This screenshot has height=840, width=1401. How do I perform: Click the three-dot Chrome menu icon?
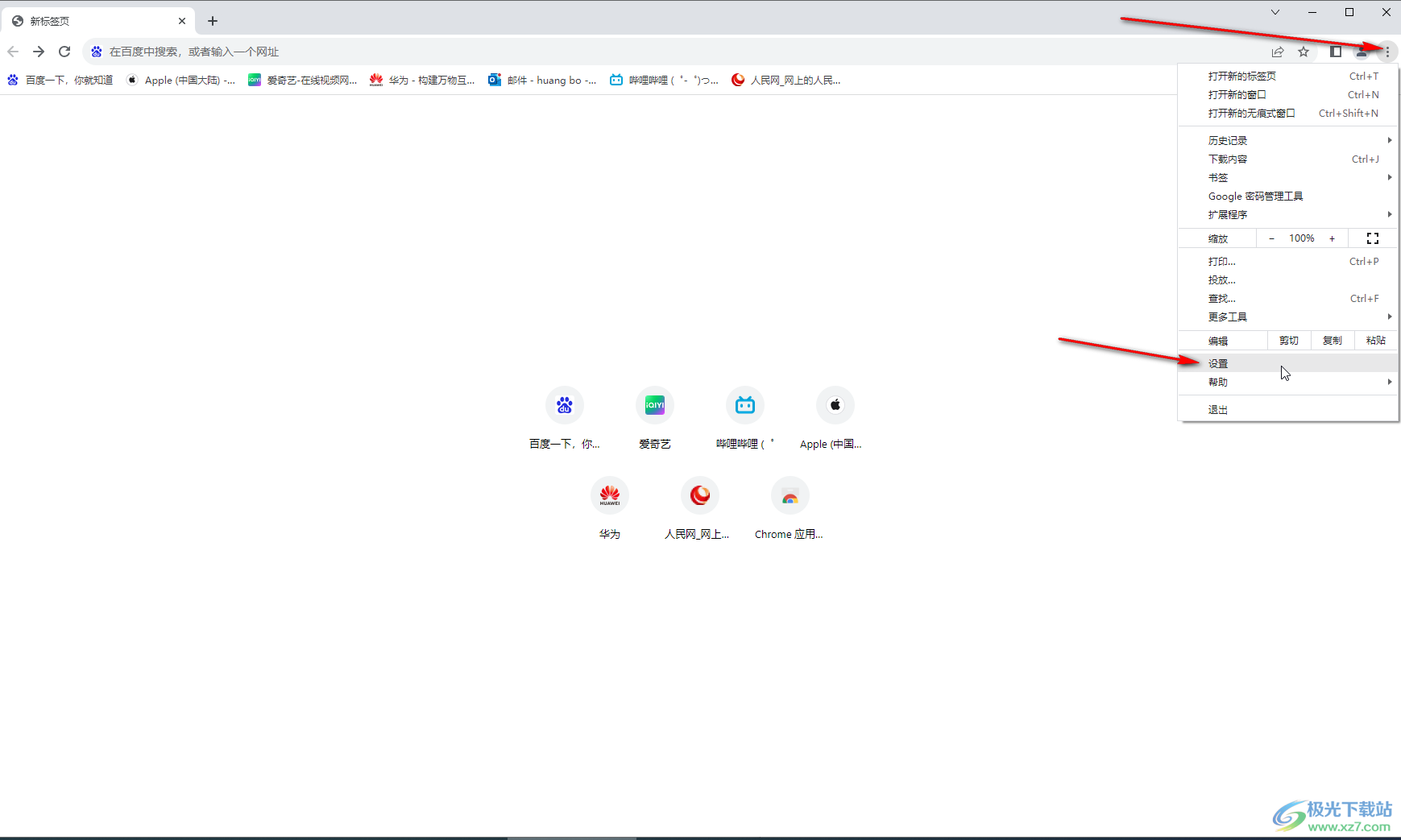click(1387, 52)
